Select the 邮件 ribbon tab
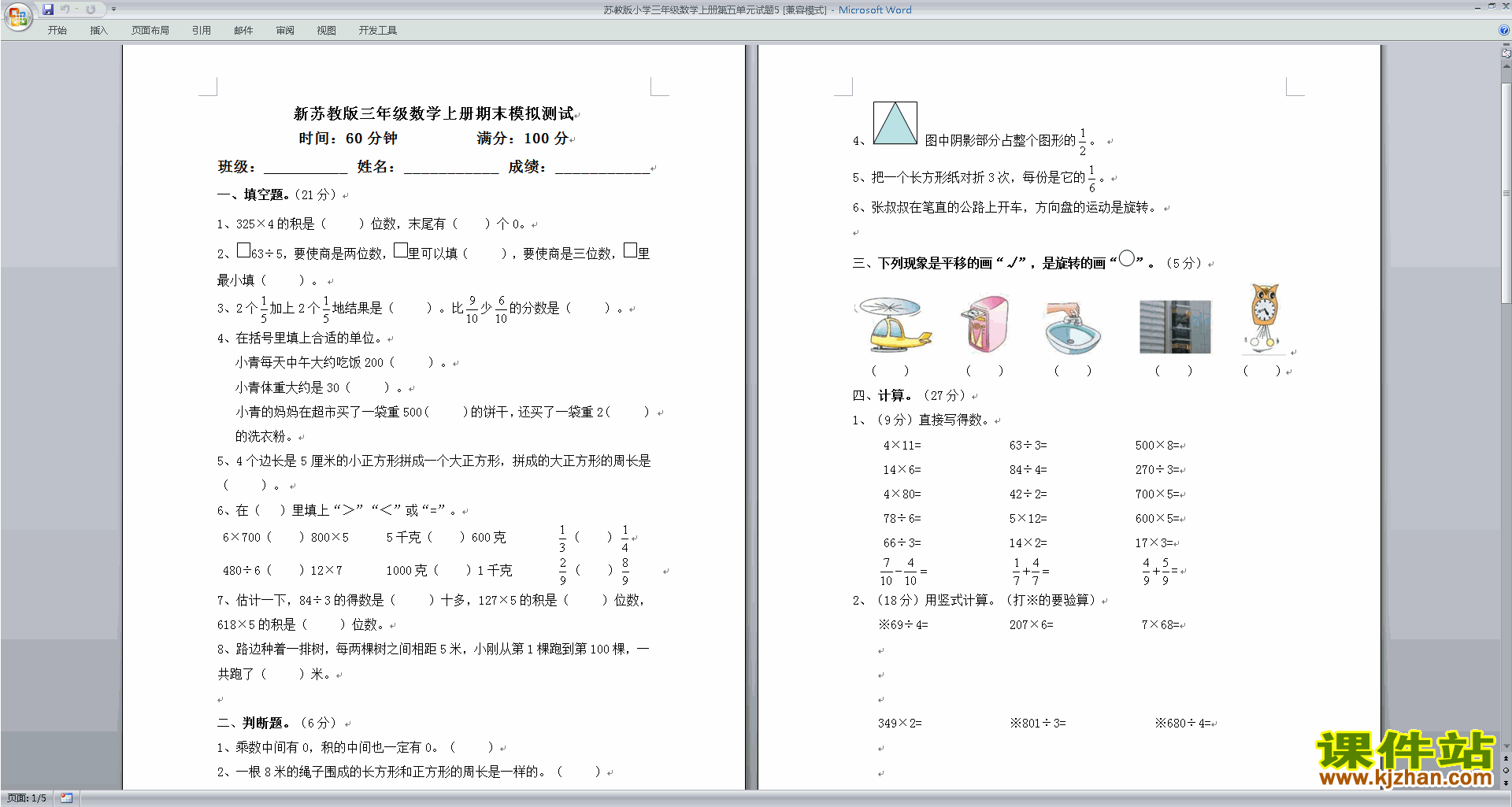This screenshot has width=1512, height=807. point(243,31)
